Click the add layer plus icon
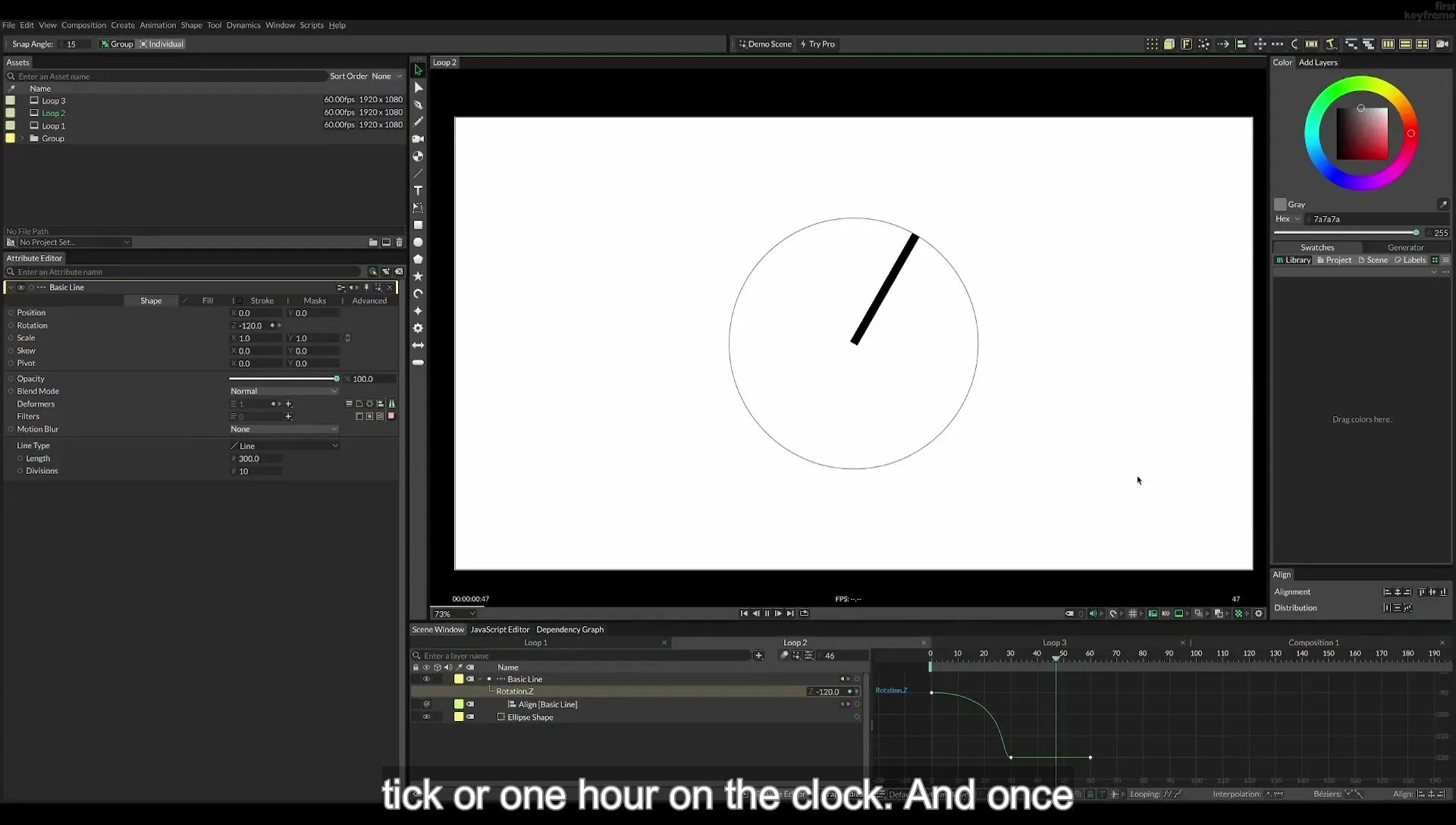The height and width of the screenshot is (825, 1456). (758, 656)
